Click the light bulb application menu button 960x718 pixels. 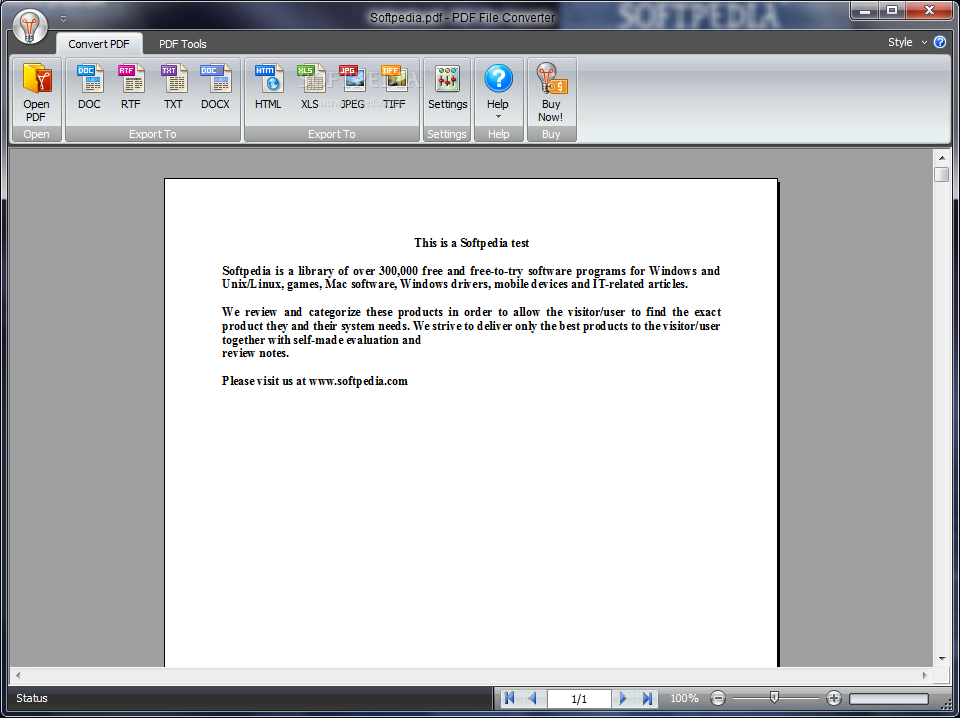pyautogui.click(x=29, y=26)
